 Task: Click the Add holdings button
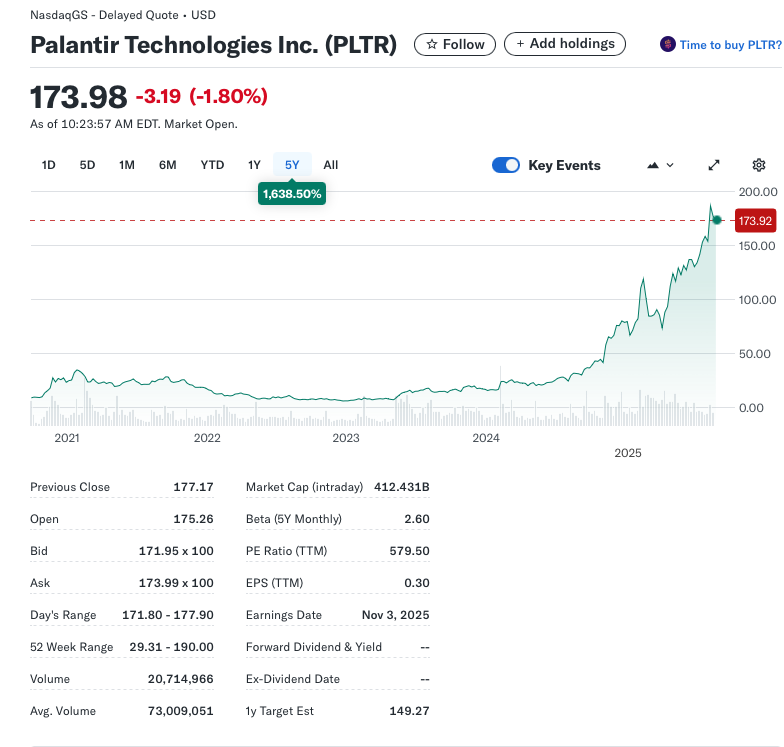point(565,44)
